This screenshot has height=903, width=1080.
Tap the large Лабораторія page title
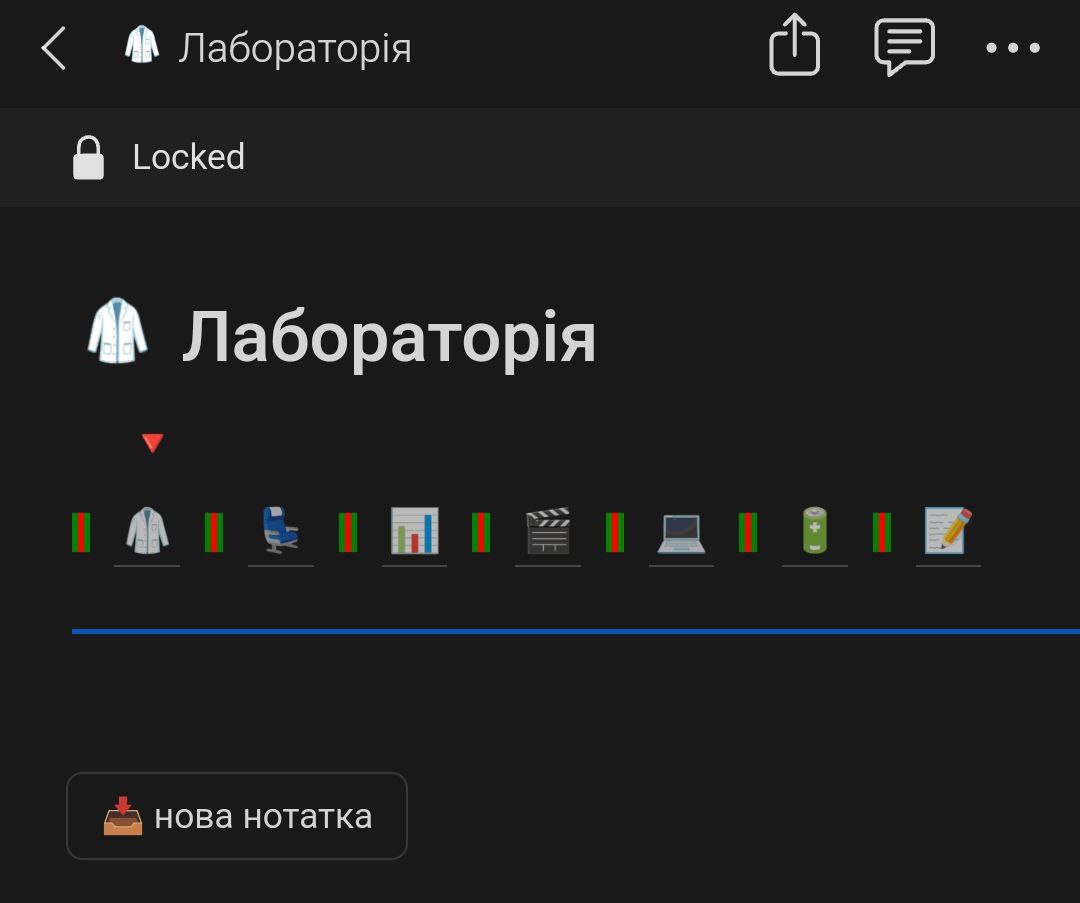click(x=389, y=338)
